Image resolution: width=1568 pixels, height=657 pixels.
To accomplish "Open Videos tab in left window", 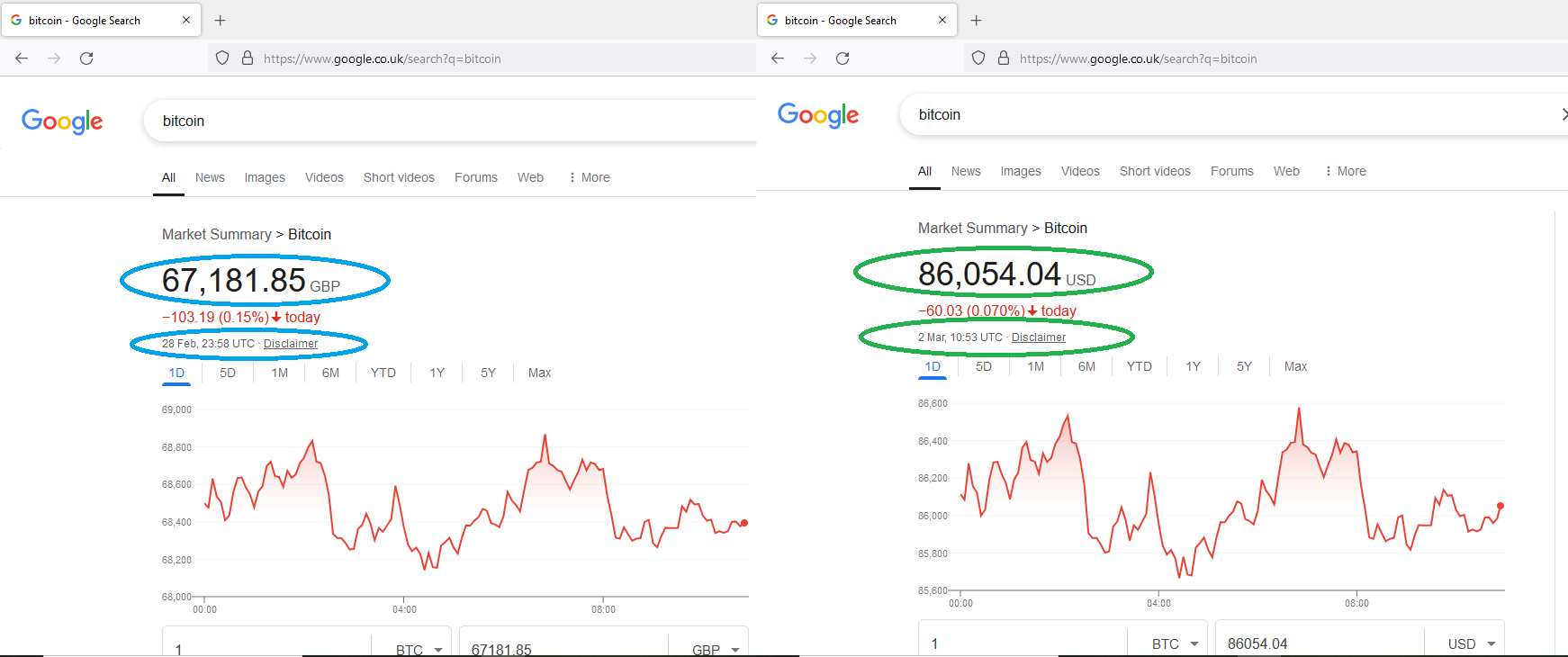I will 324,177.
